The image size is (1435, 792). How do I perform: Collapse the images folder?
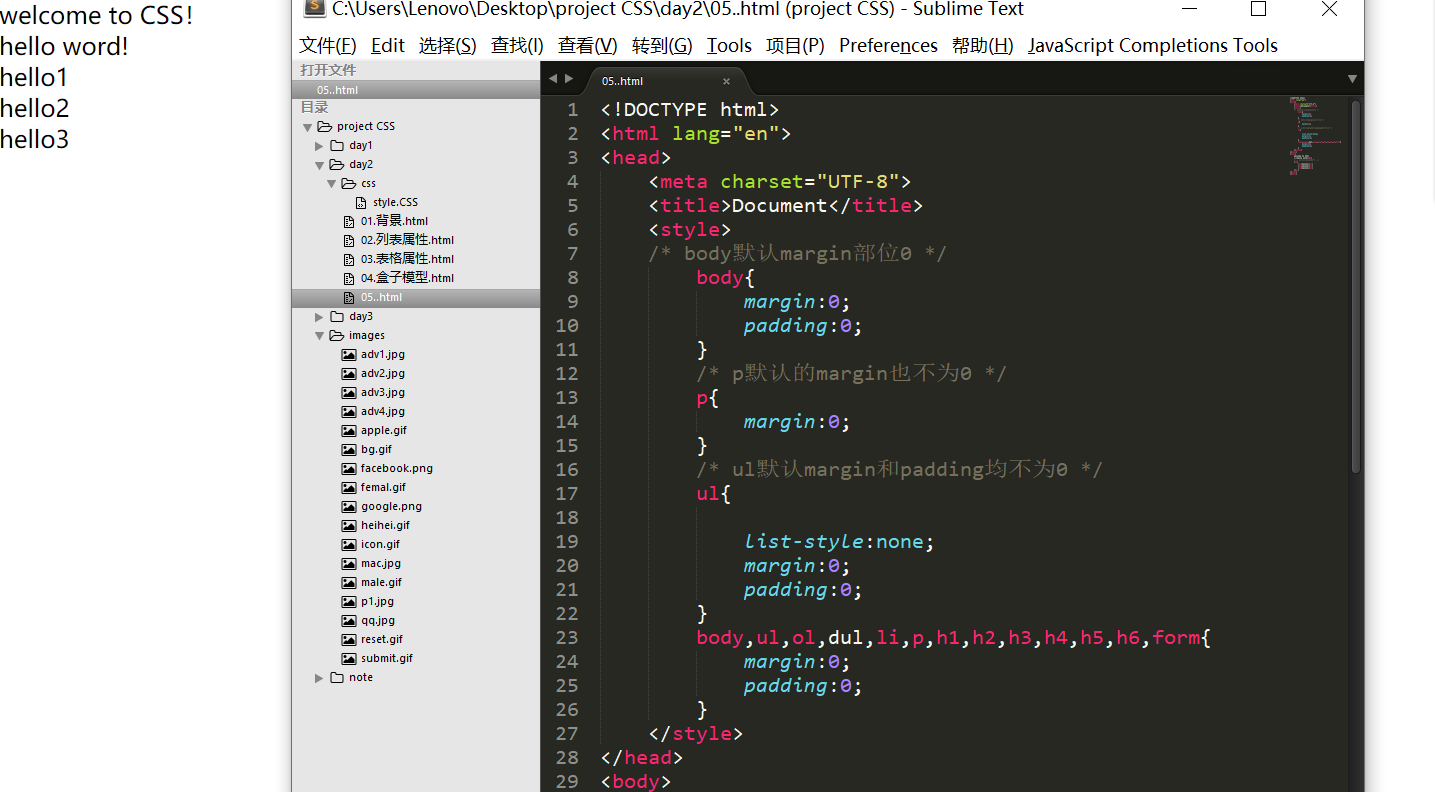320,336
